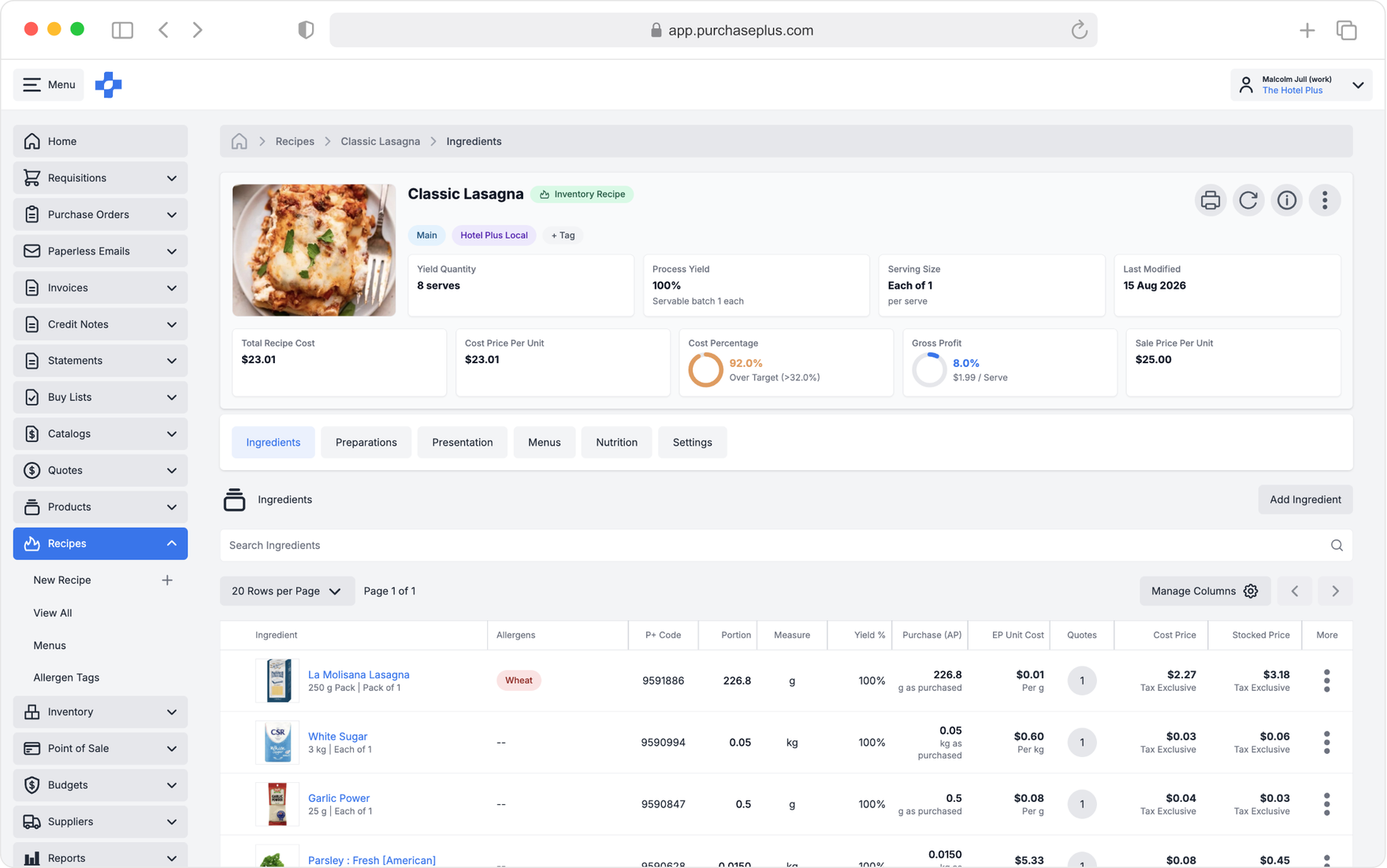The image size is (1387, 868).
Task: Expand the Inventory sidebar section
Action: (x=100, y=712)
